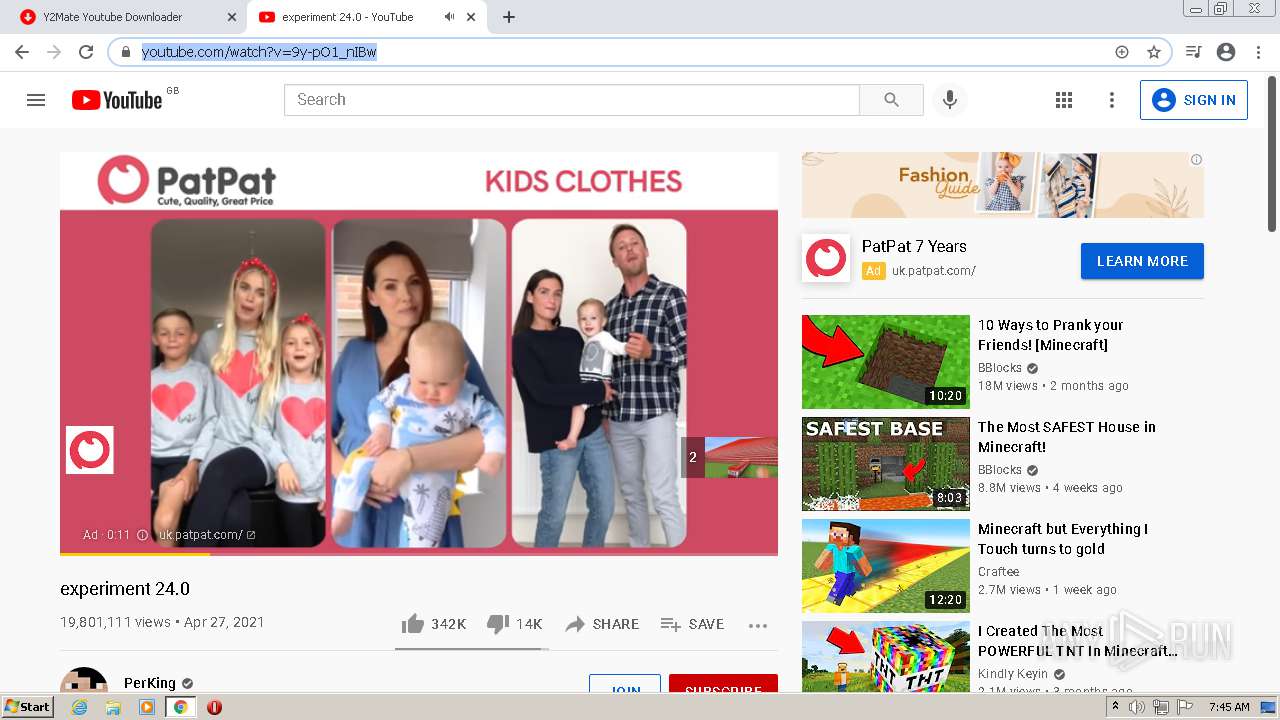This screenshot has width=1280, height=720.
Task: Open The Most SAFEST House in Minecraft title
Action: pyautogui.click(x=1067, y=437)
